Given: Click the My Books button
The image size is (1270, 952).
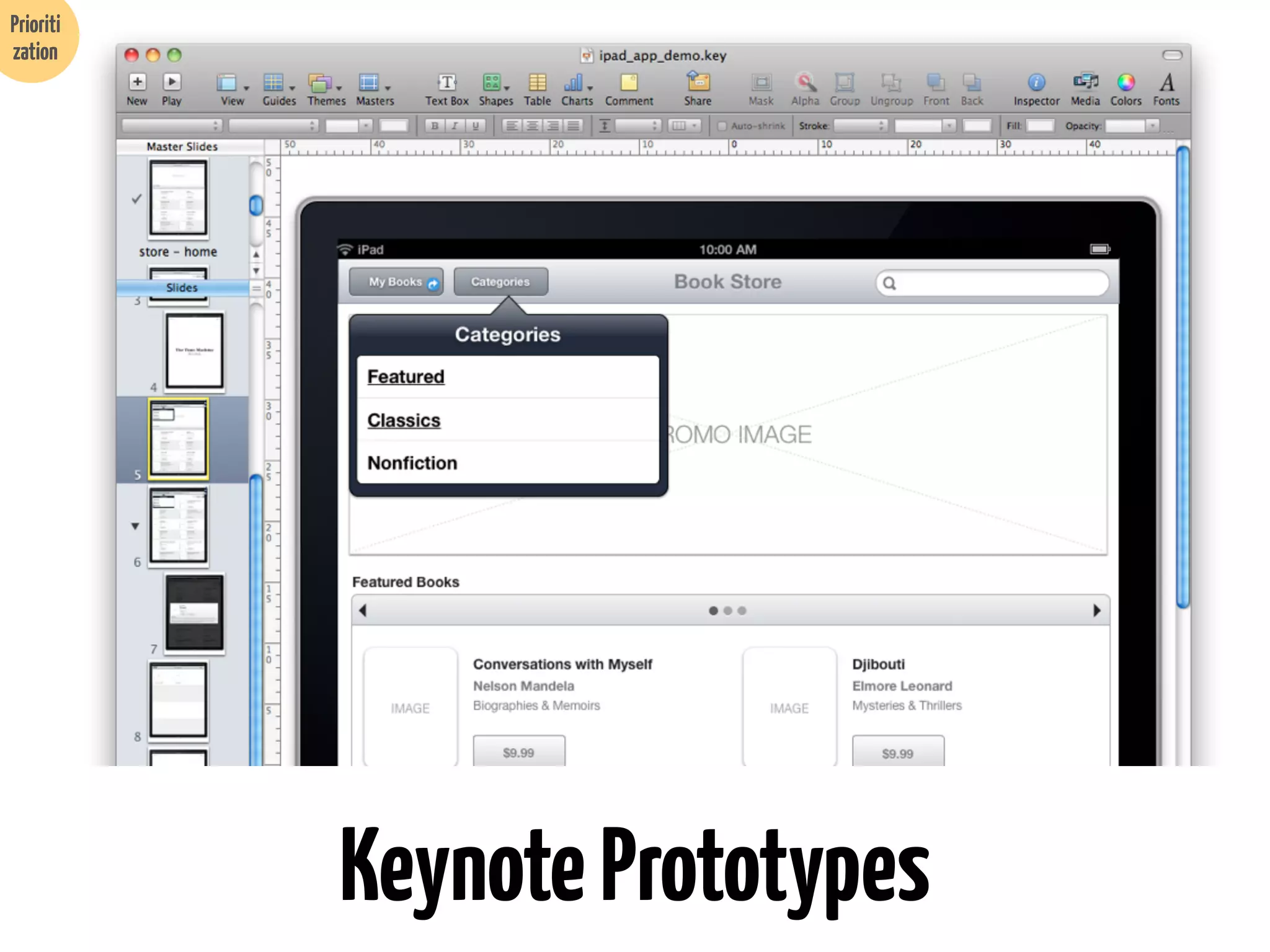Looking at the screenshot, I should pyautogui.click(x=396, y=282).
